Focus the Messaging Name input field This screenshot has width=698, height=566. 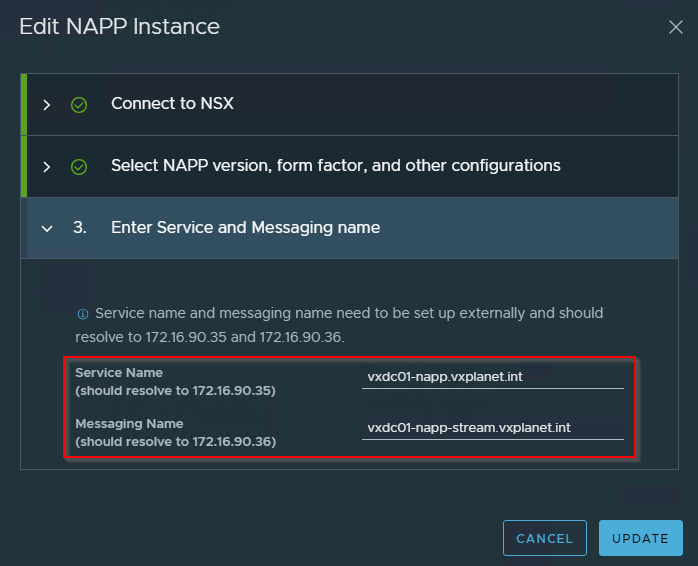pos(493,427)
